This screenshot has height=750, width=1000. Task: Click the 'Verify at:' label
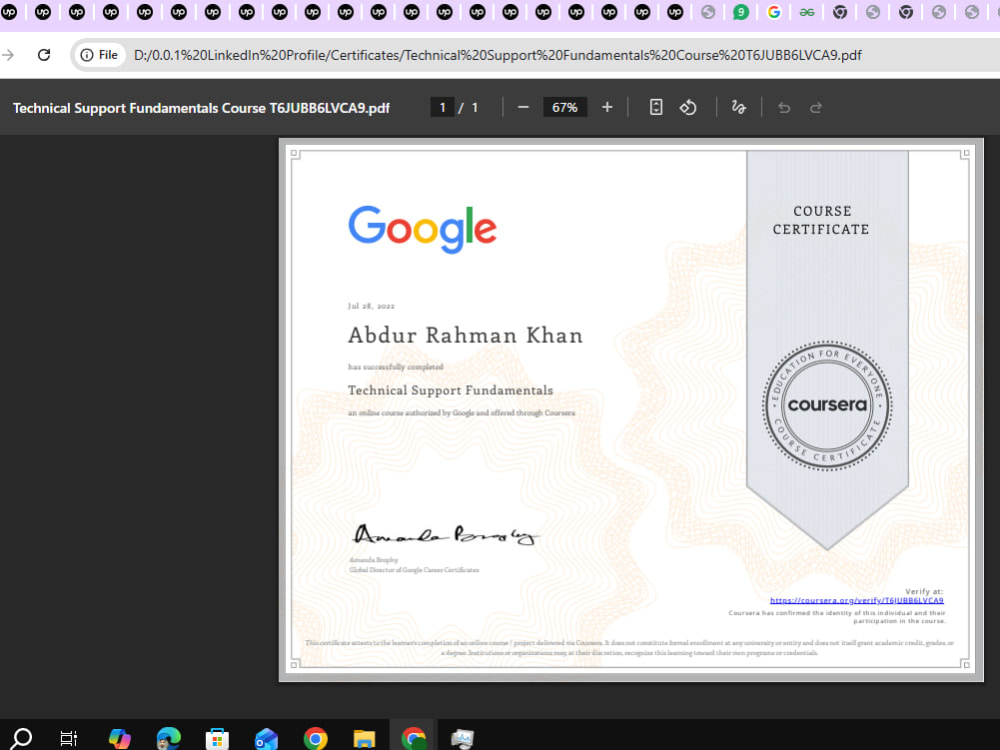tap(923, 591)
